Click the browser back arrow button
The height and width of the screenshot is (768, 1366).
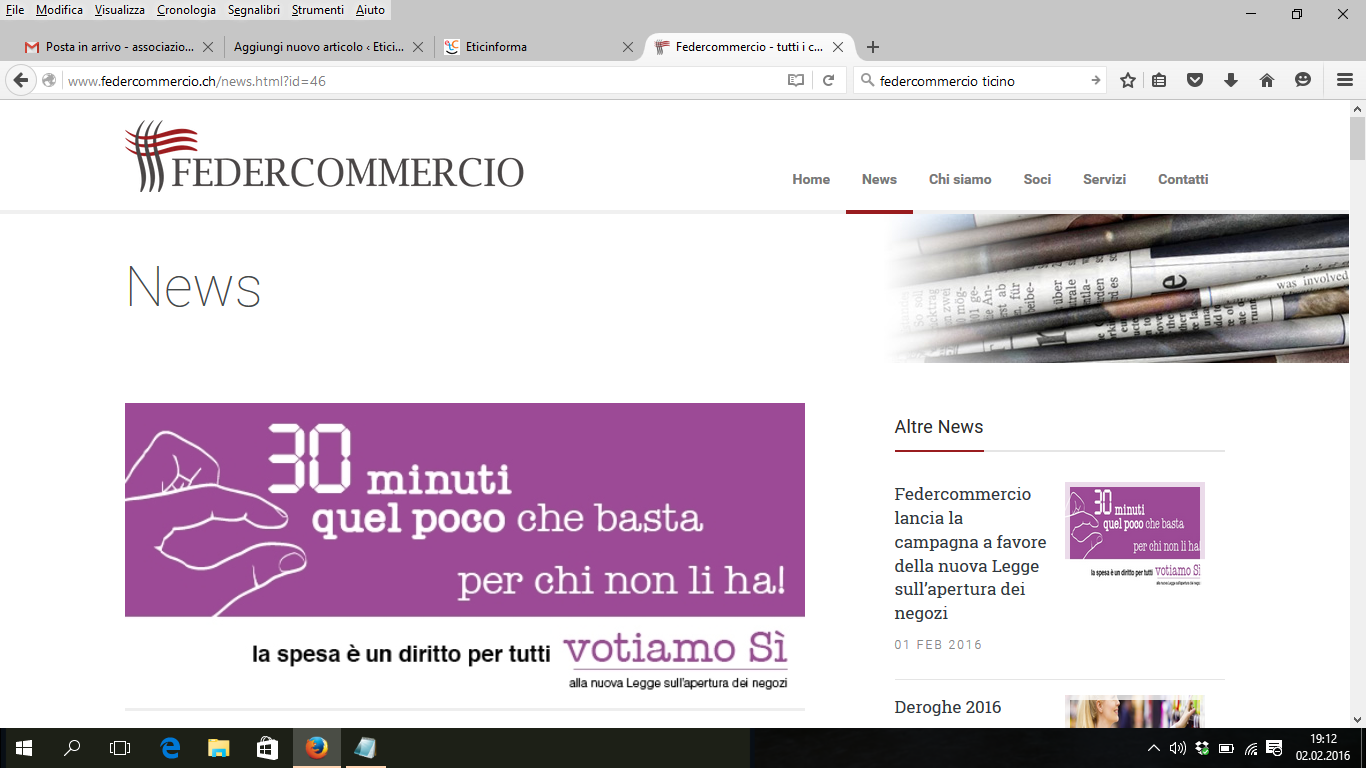[20, 80]
